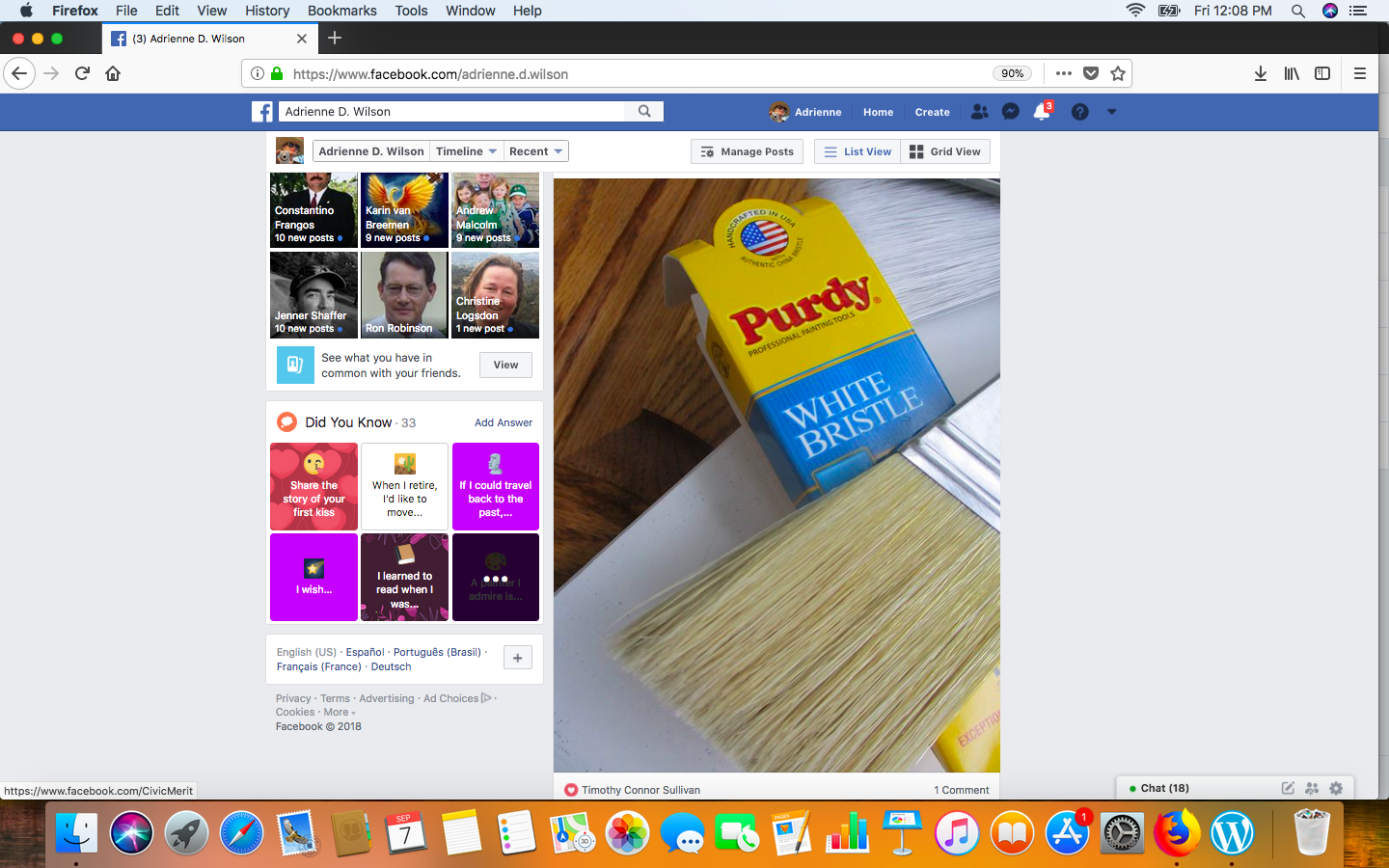Enable List View for posts
Image resolution: width=1389 pixels, height=868 pixels.
point(857,151)
